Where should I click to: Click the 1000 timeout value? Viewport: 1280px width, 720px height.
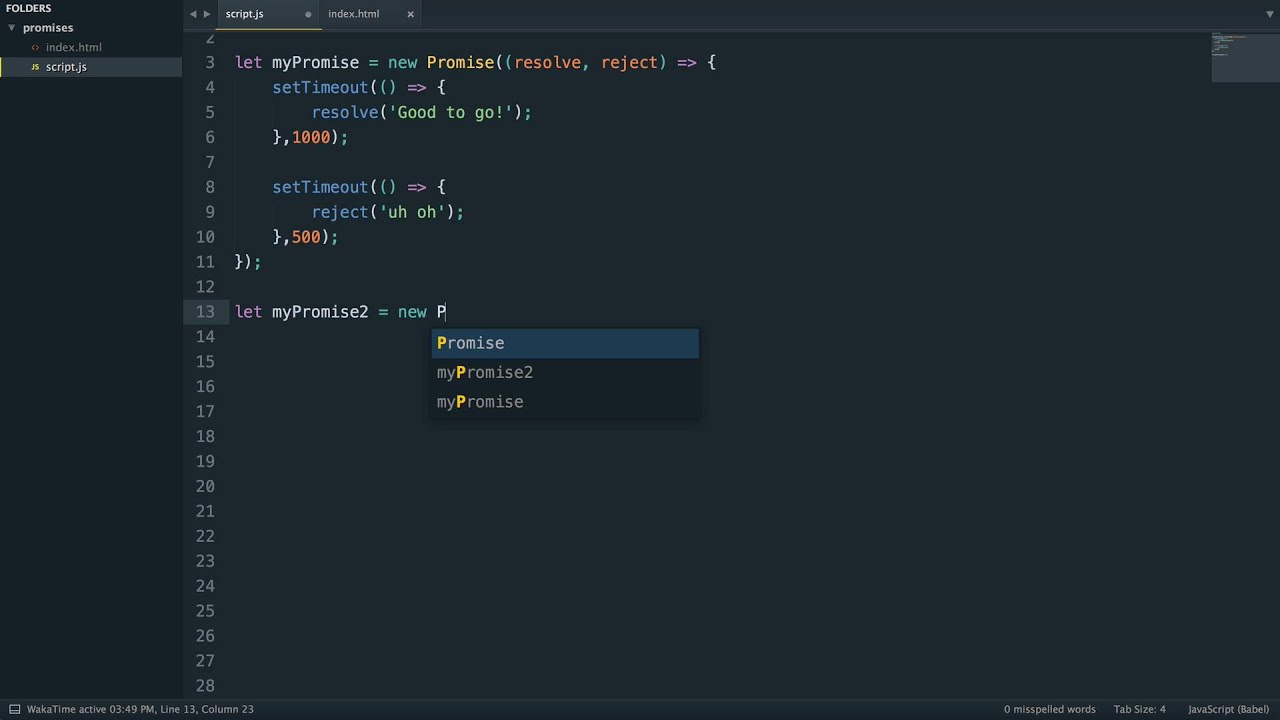coord(310,137)
